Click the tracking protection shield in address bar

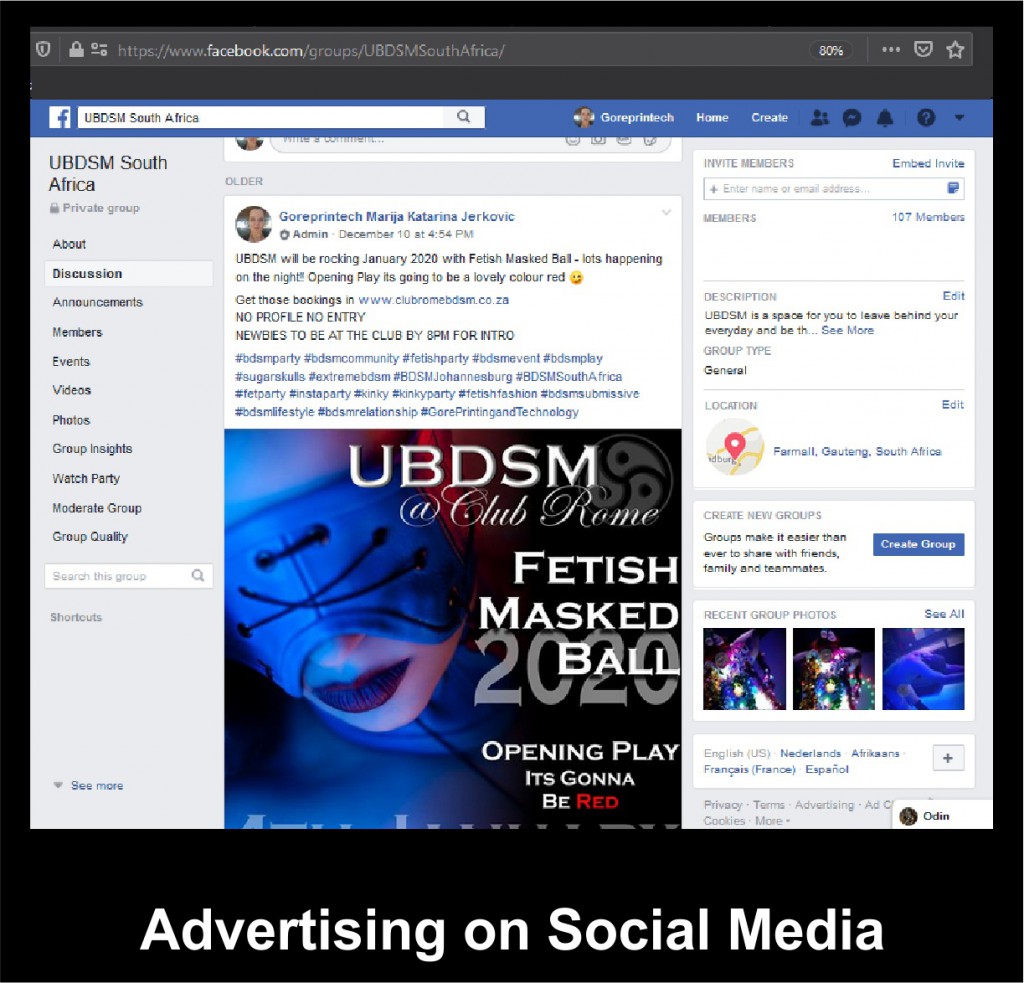coord(42,49)
